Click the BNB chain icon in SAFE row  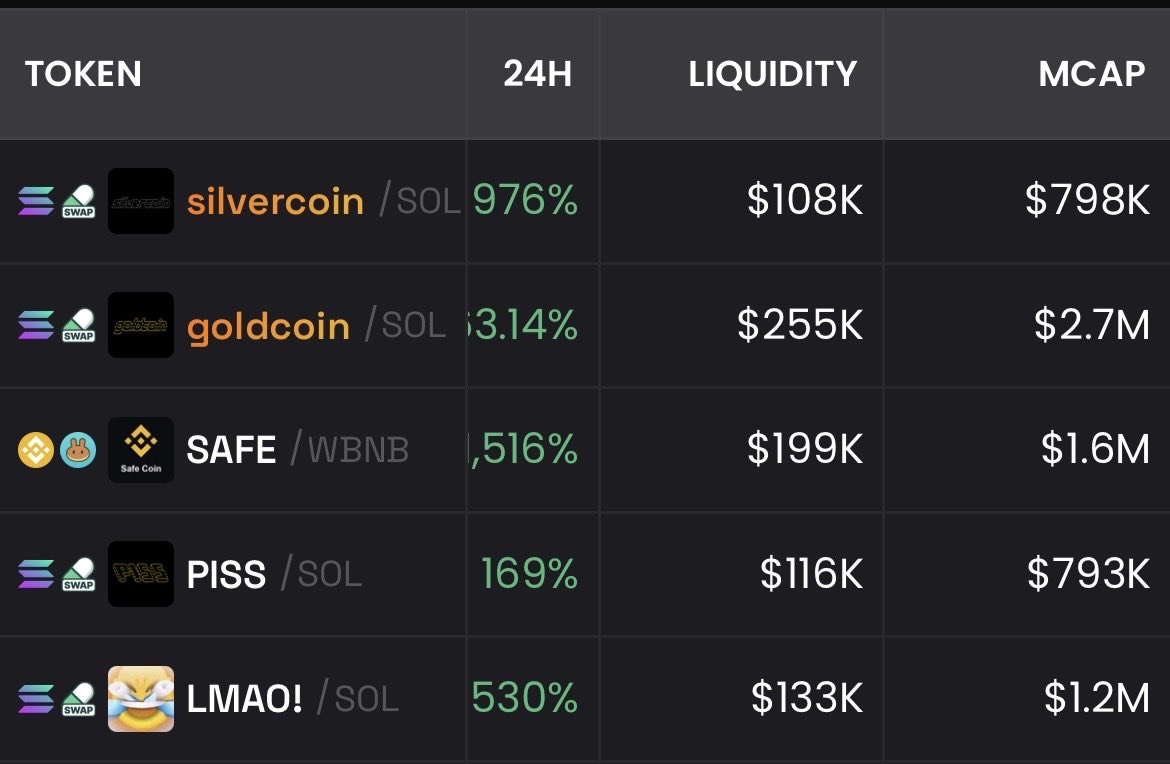point(36,450)
